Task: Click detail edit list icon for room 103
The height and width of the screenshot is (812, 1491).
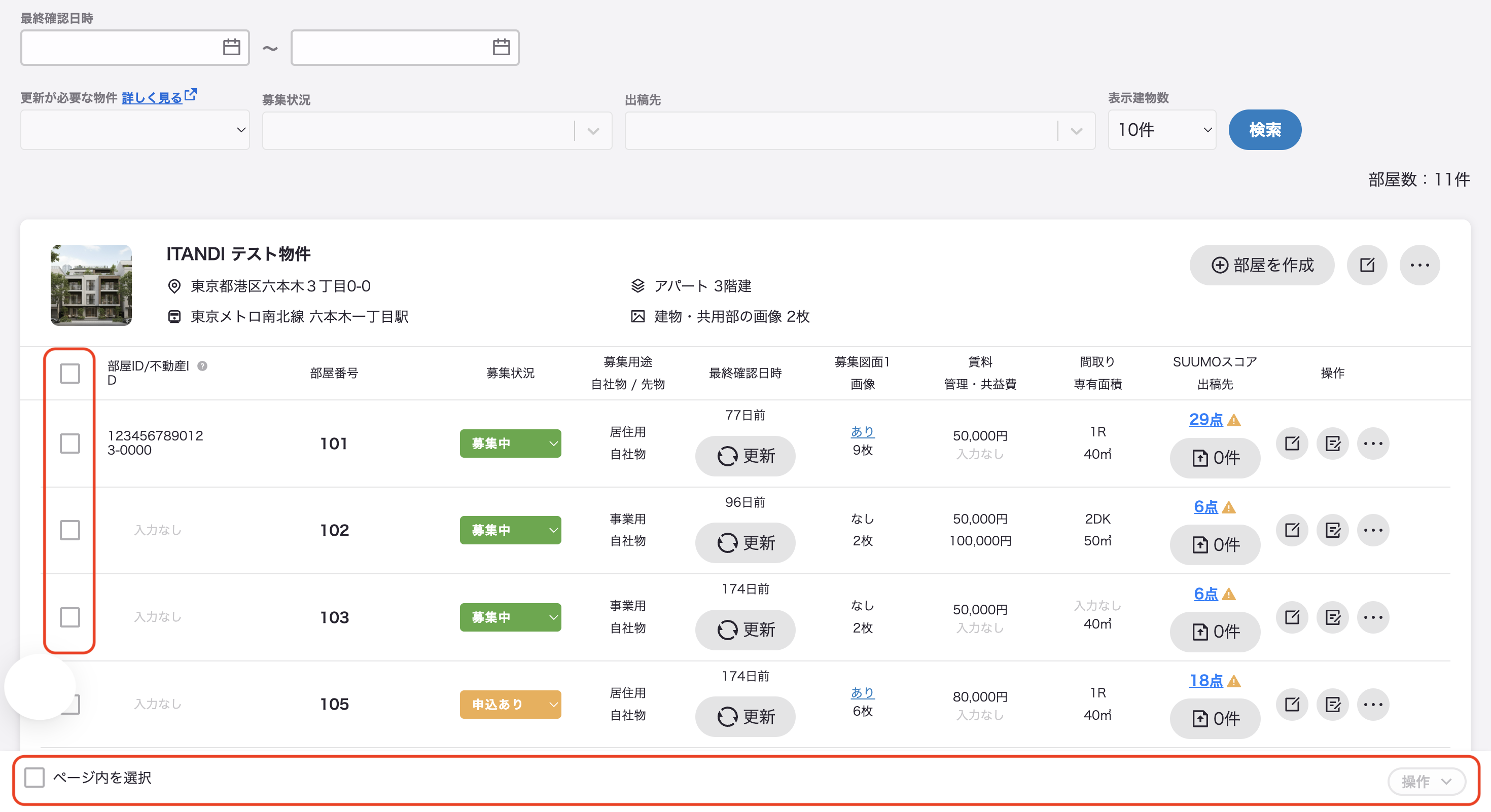Action: (x=1332, y=618)
